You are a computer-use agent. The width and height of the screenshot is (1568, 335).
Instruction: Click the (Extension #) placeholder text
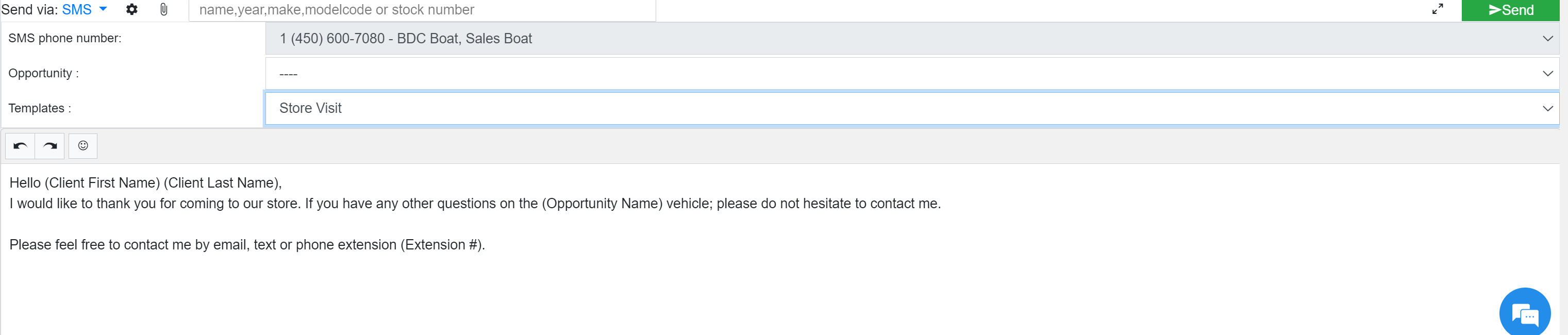tap(441, 245)
